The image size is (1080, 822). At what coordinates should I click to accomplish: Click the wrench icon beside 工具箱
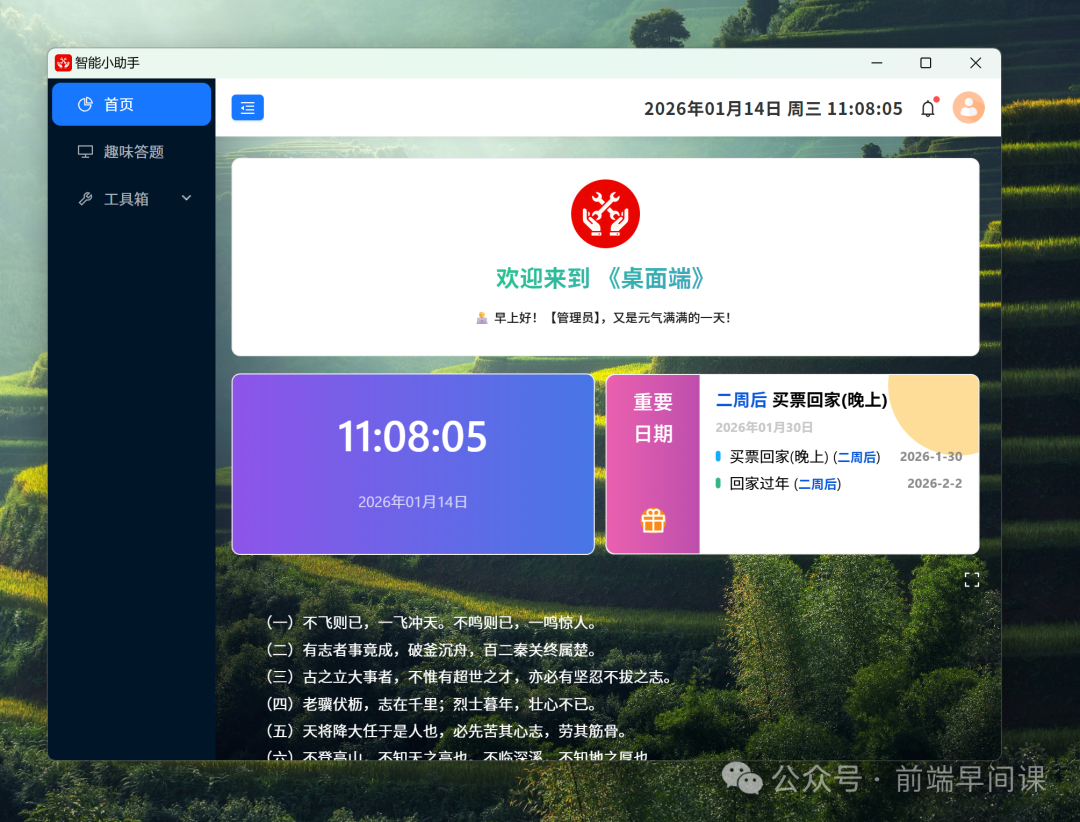(85, 199)
